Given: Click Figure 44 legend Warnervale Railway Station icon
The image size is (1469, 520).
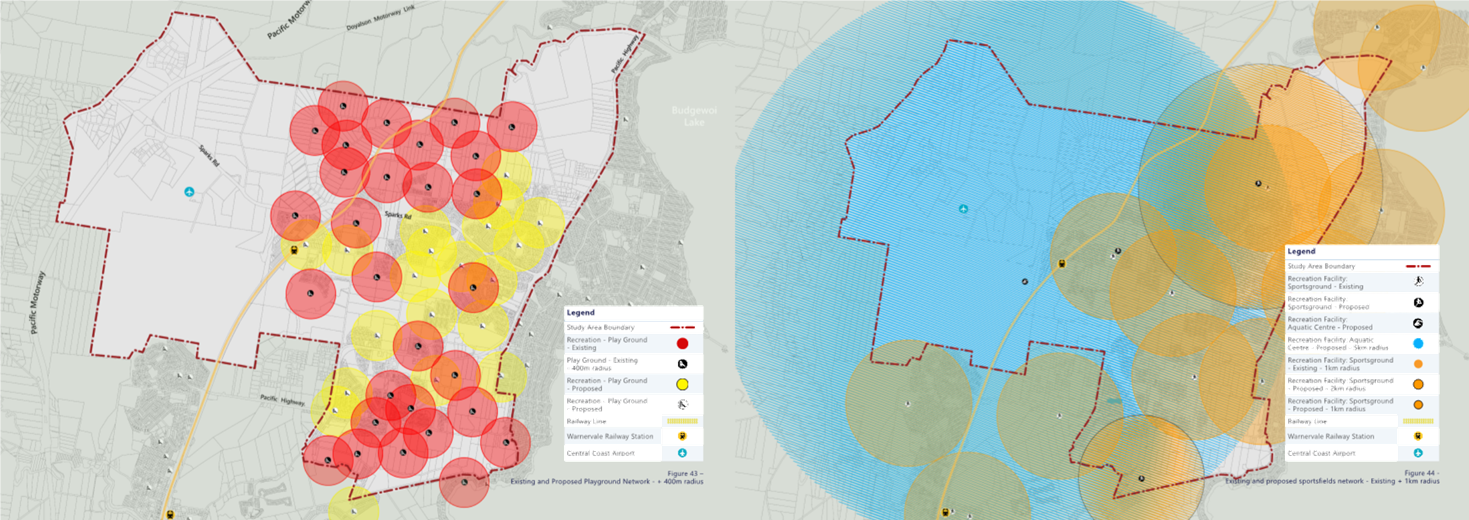Looking at the screenshot, I should (1418, 436).
